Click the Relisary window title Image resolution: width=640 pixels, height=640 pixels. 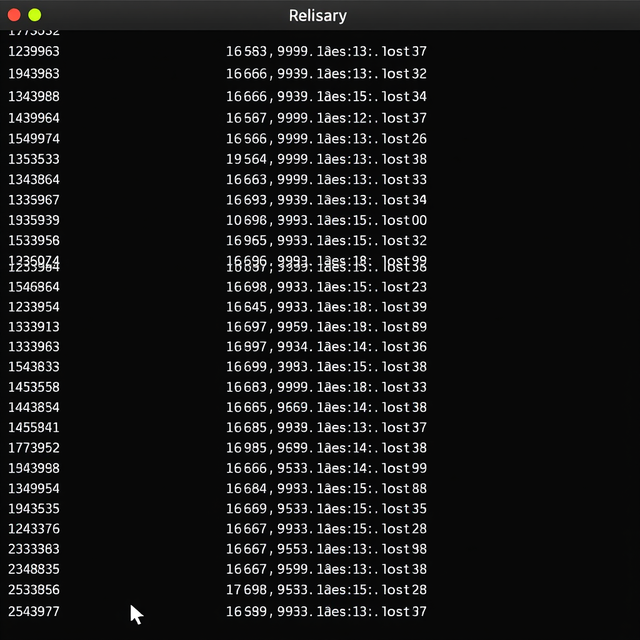pos(318,16)
